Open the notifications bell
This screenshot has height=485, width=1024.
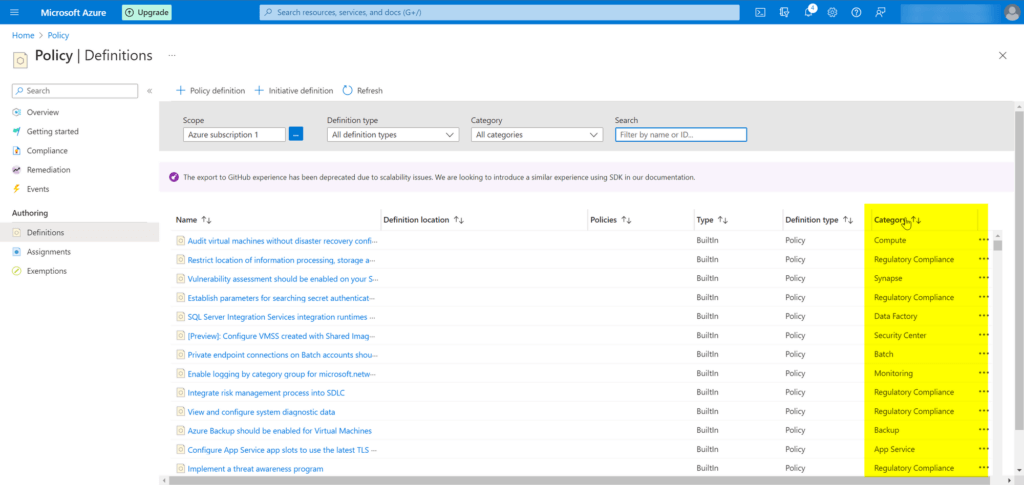point(808,12)
